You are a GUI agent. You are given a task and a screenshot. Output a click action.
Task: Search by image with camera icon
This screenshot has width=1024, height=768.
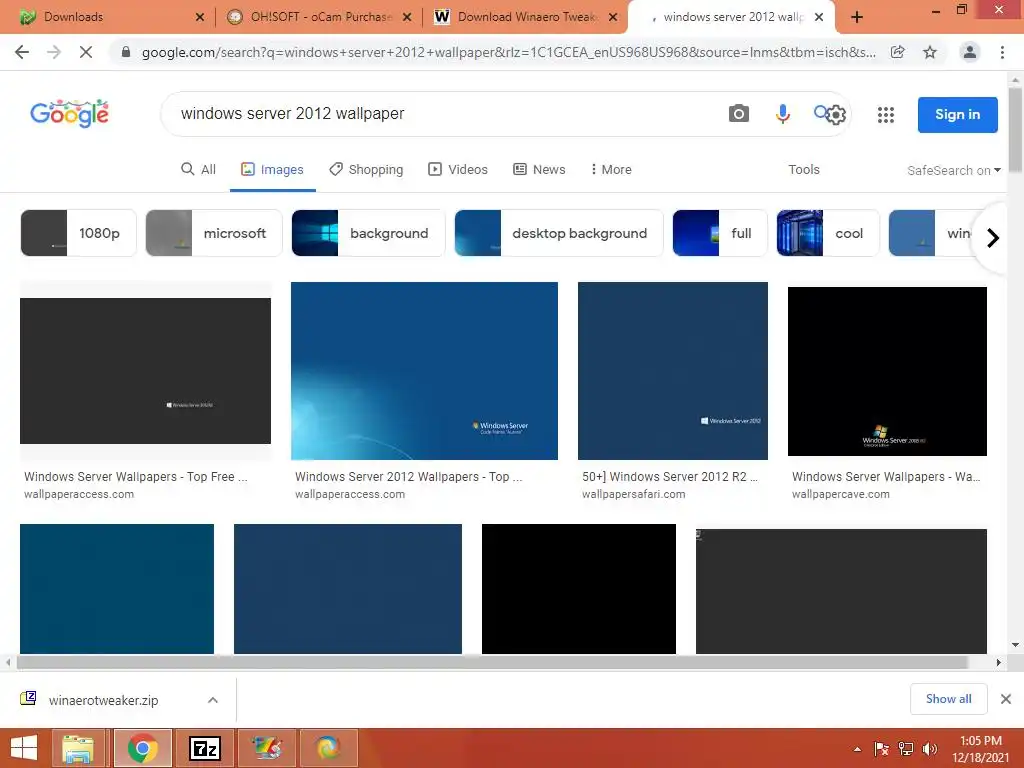click(x=739, y=114)
